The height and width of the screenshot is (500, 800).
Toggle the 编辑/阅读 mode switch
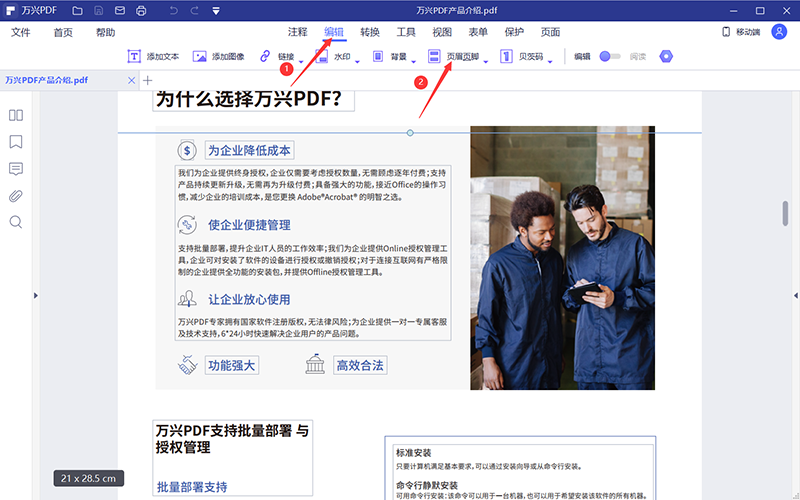(610, 56)
